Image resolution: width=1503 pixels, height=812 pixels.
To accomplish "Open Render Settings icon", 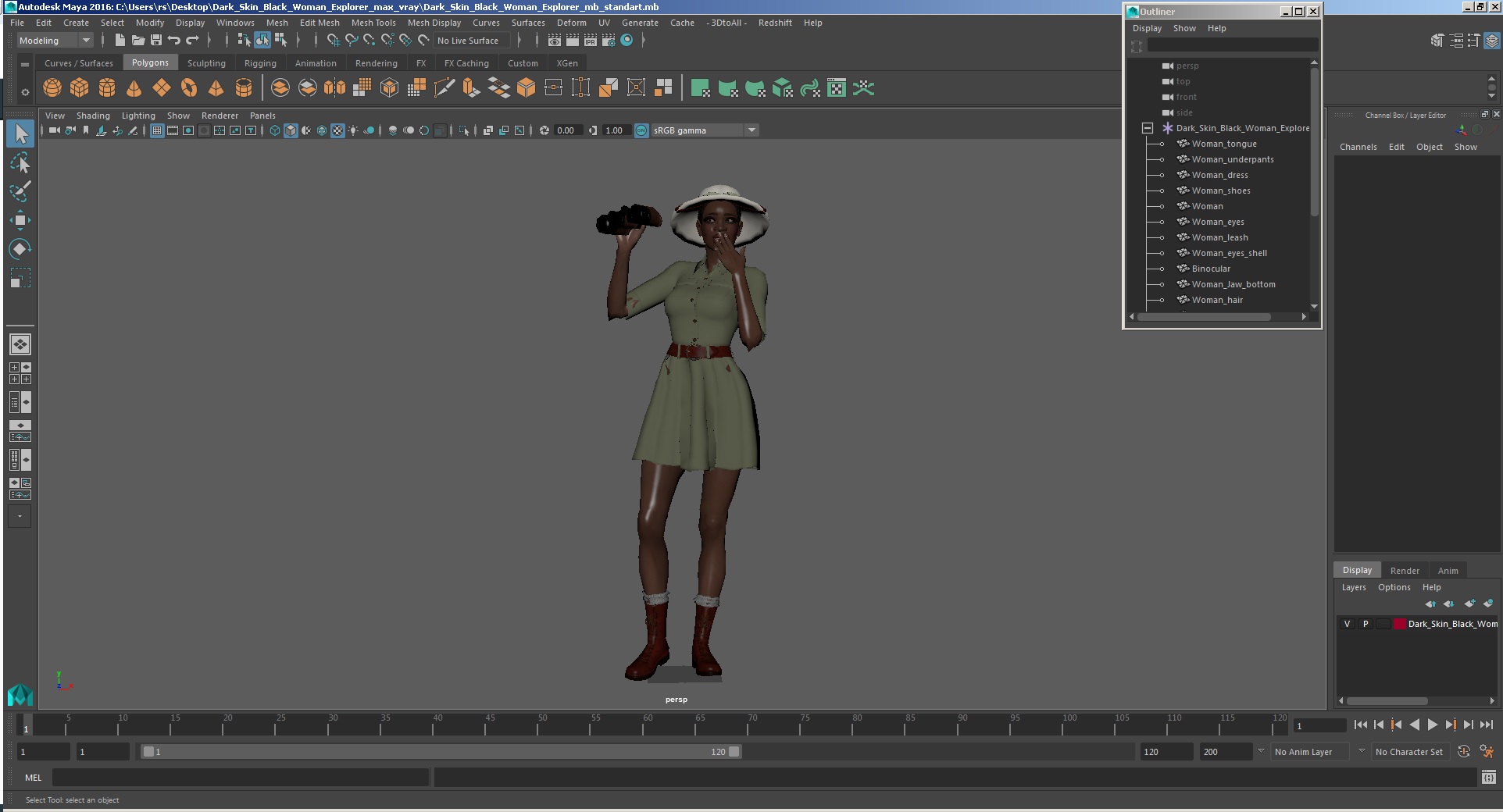I will 609,41.
